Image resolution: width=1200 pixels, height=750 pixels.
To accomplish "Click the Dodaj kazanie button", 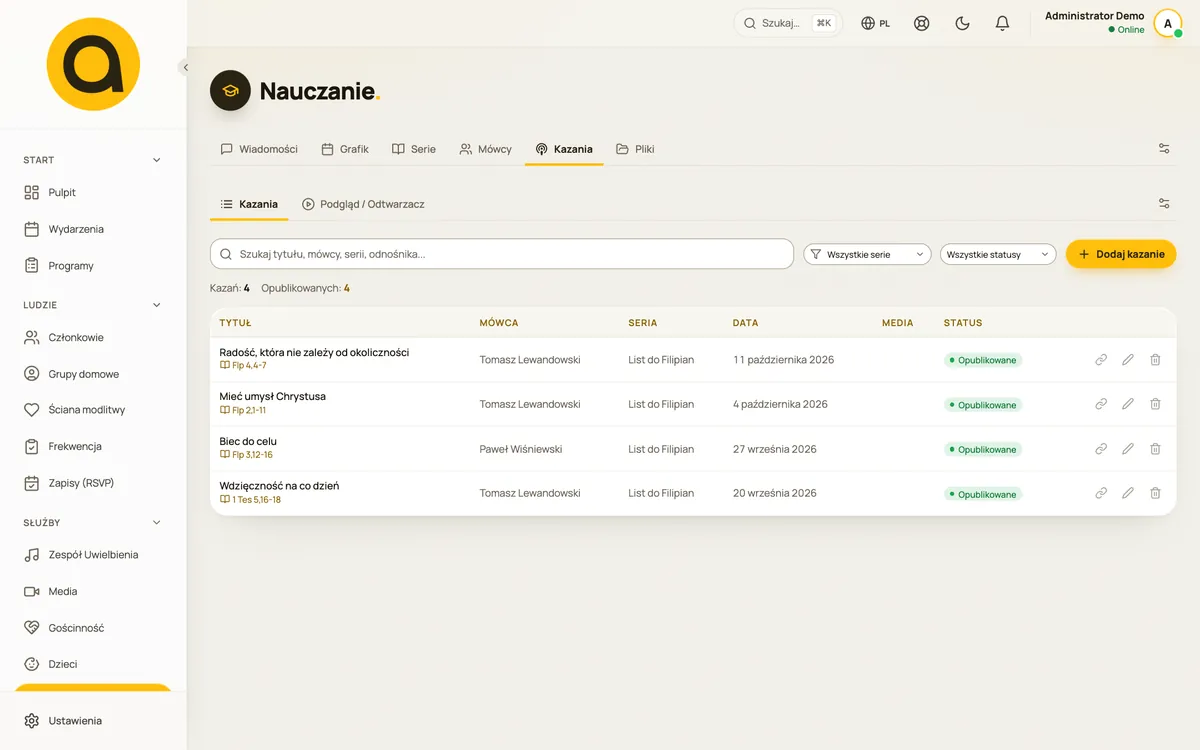I will tap(1121, 254).
